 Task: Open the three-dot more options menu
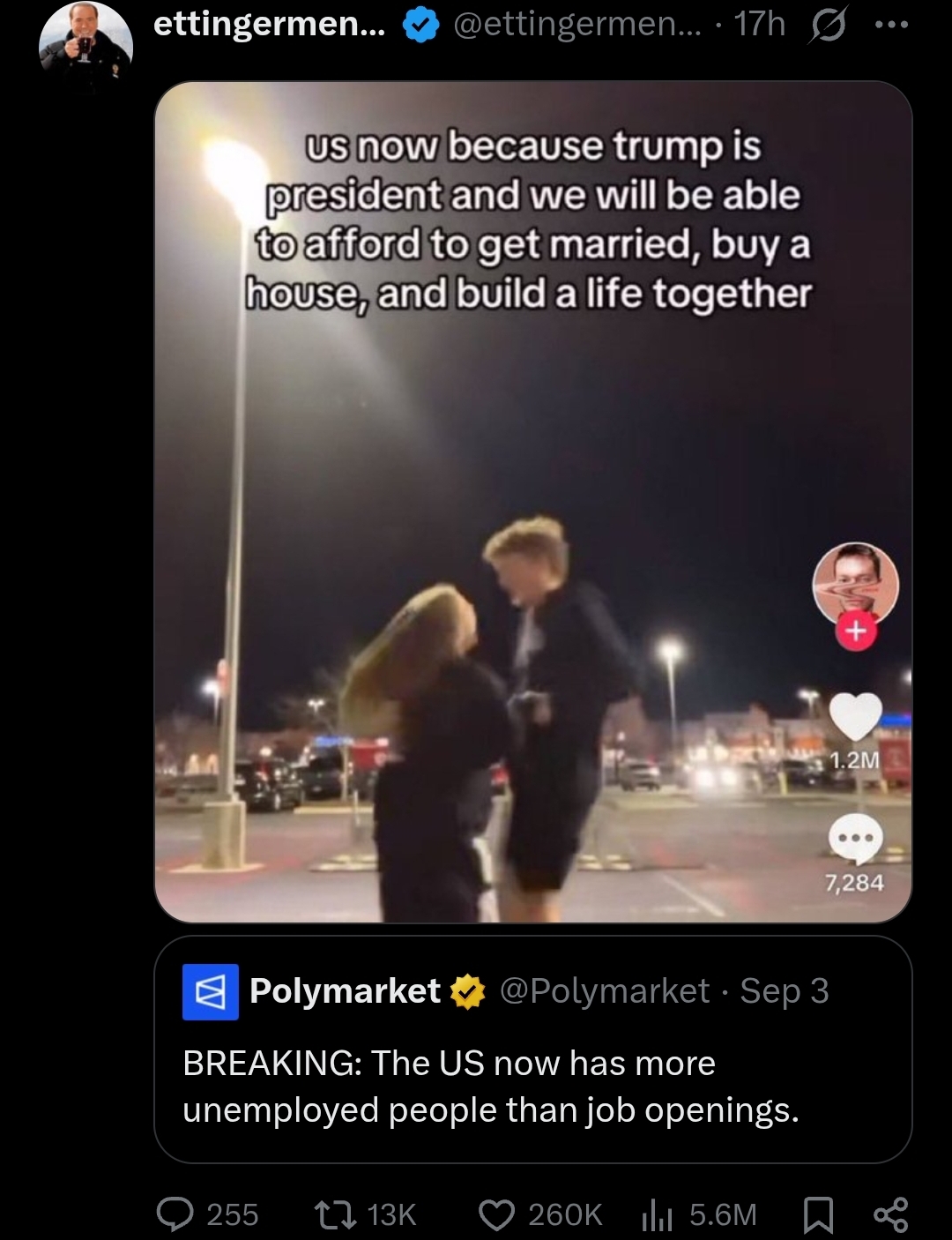890,26
